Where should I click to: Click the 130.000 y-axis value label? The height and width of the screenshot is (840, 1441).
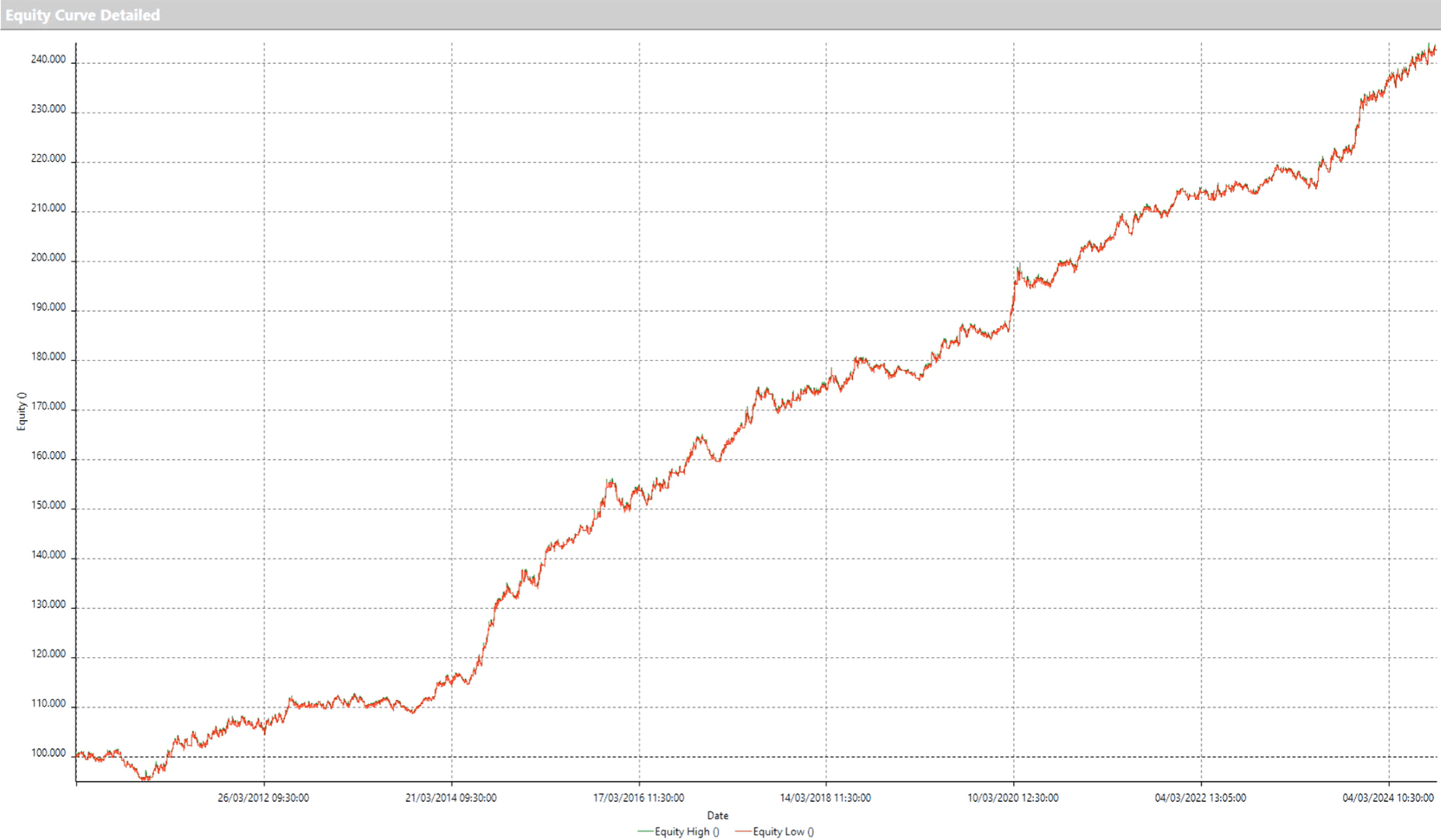[48, 604]
